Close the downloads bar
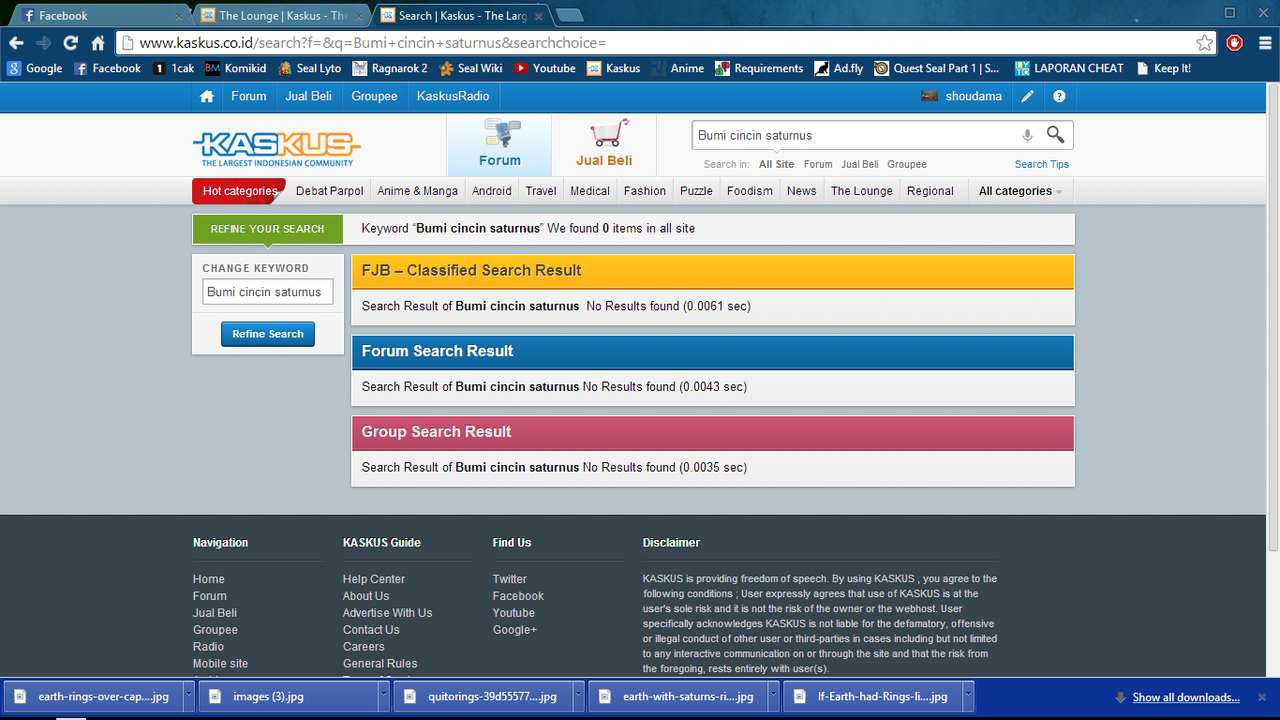Image resolution: width=1280 pixels, height=720 pixels. click(1264, 697)
